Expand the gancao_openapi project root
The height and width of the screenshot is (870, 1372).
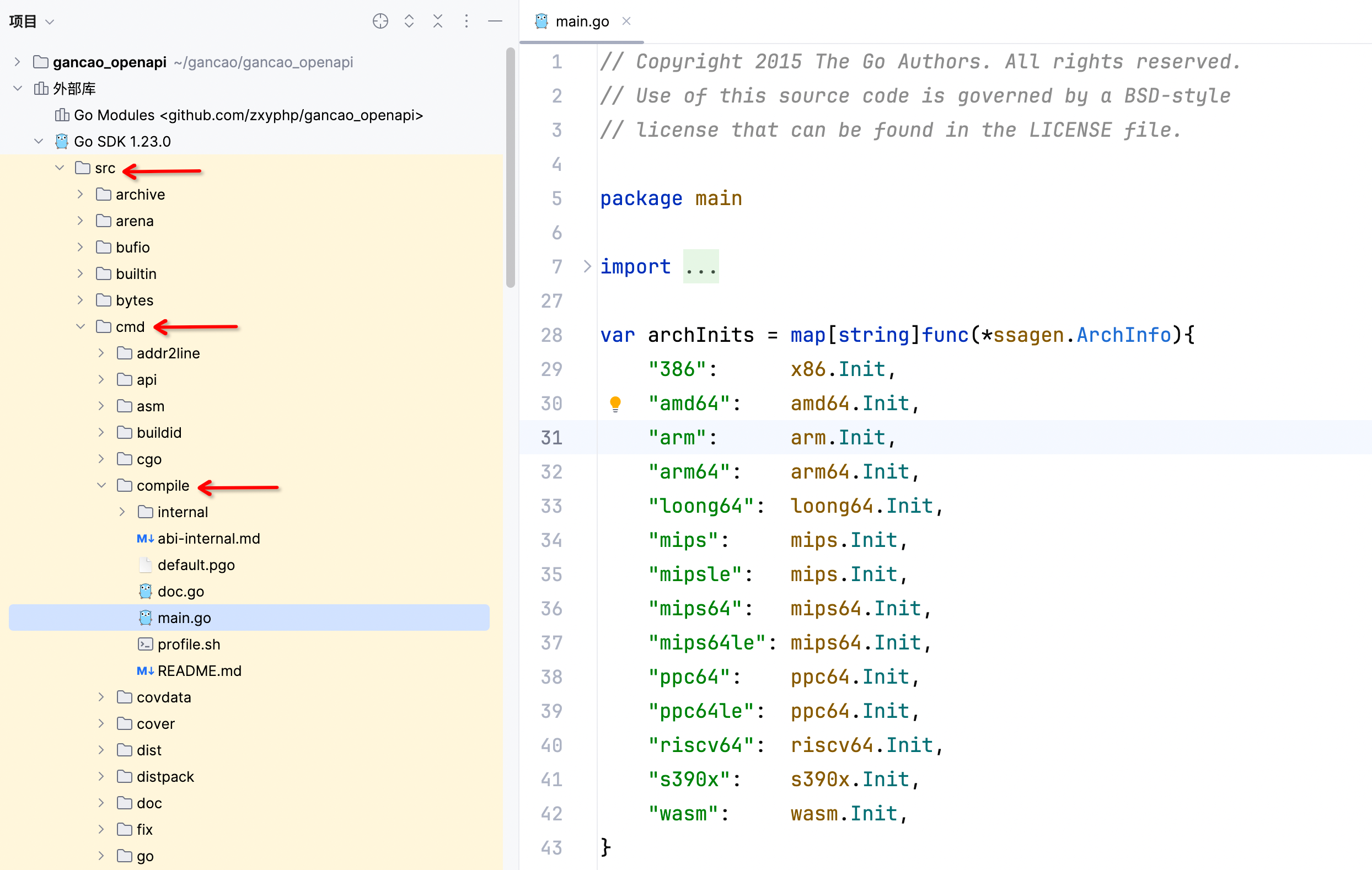[x=18, y=62]
